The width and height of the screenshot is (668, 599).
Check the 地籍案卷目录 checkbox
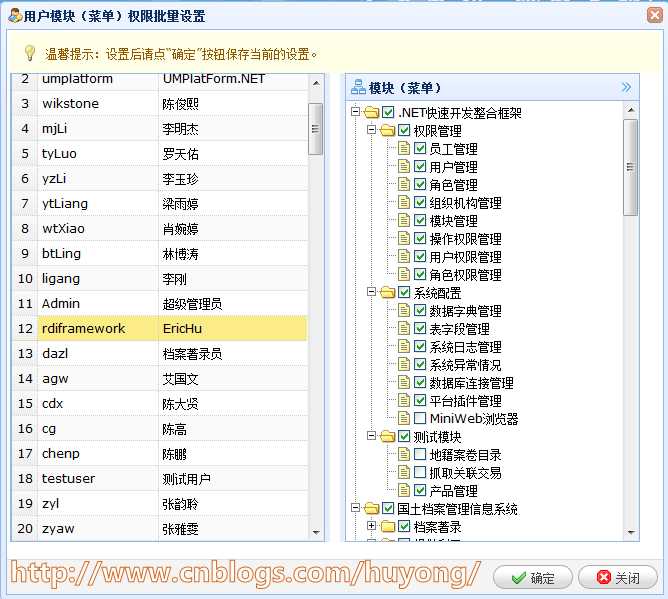click(x=420, y=455)
